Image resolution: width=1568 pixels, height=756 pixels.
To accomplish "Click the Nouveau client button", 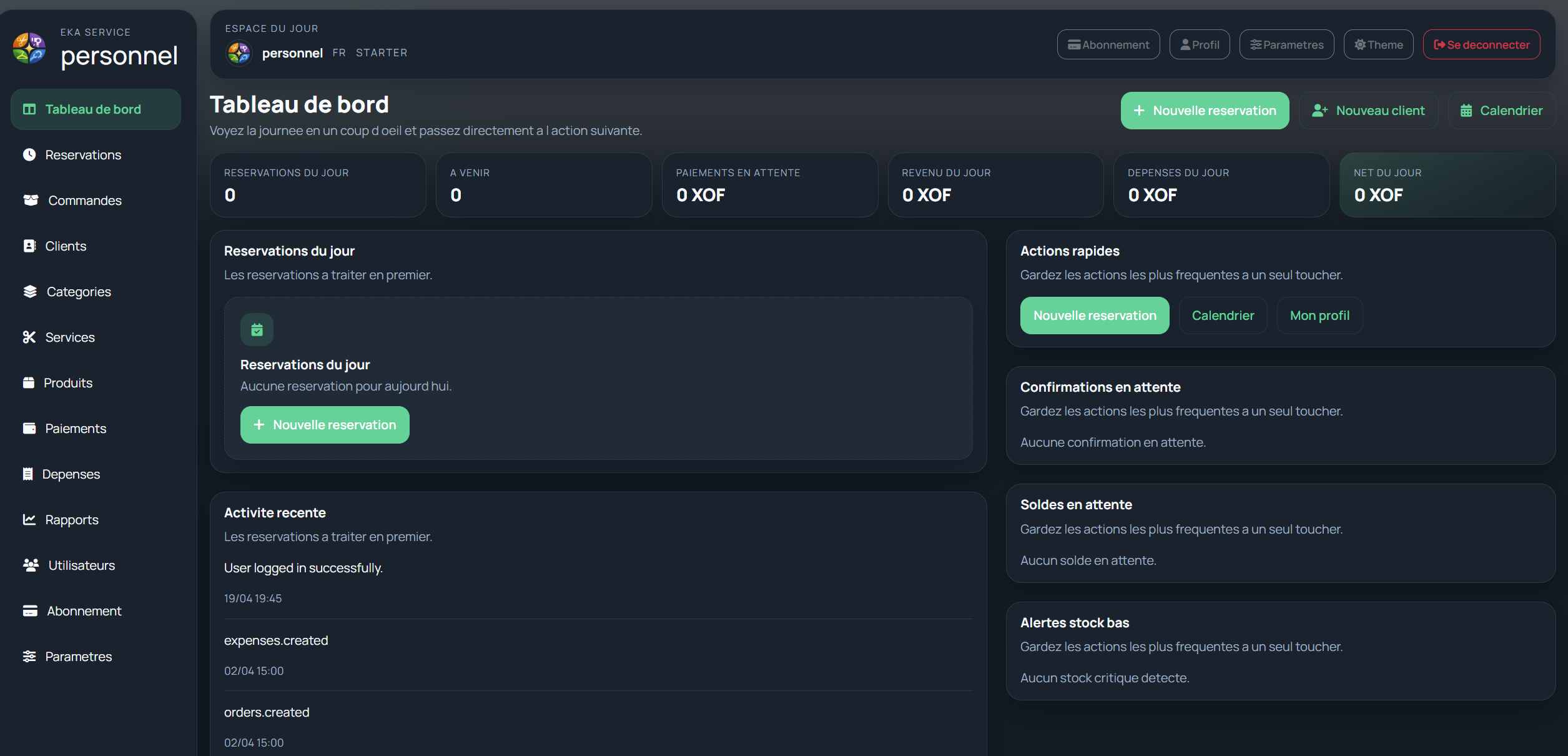I will click(1368, 111).
